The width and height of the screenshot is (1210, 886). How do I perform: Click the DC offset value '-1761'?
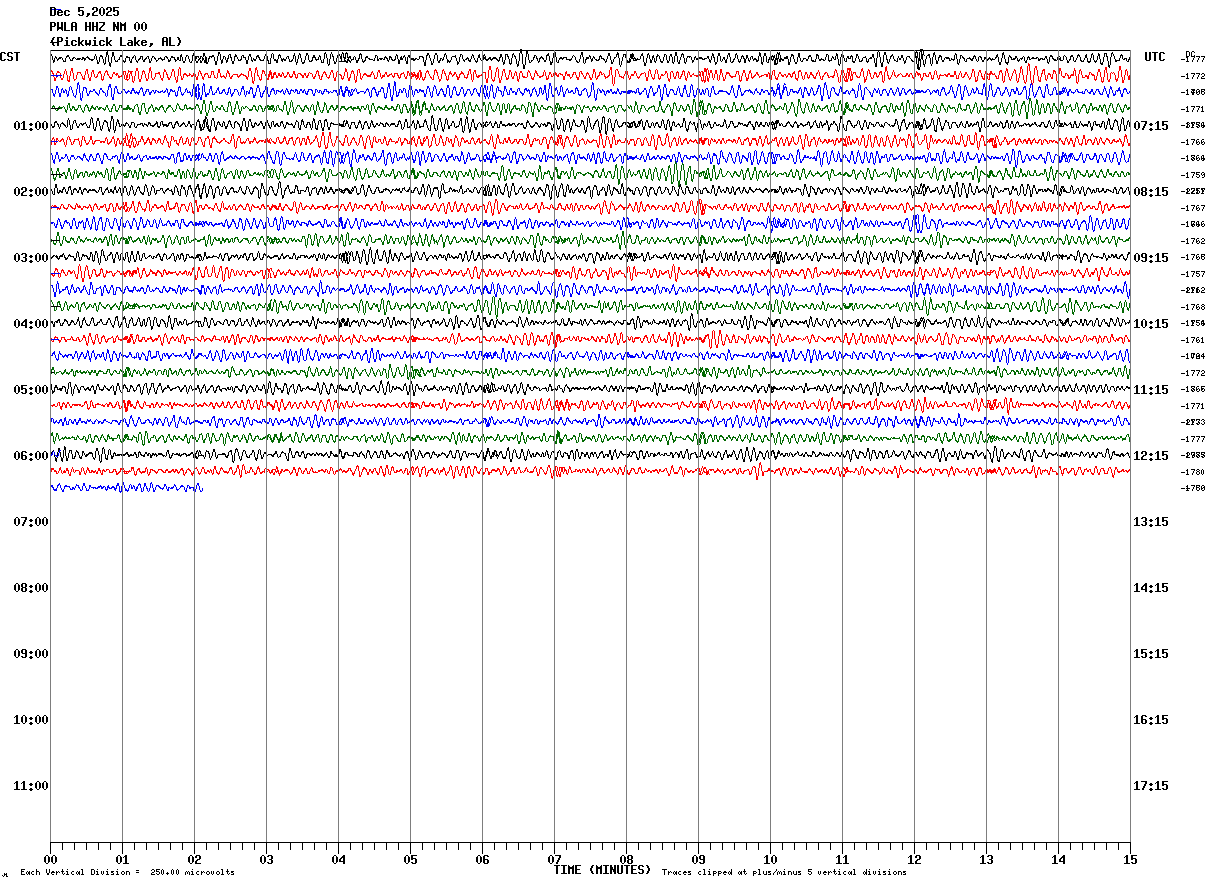click(x=1193, y=340)
